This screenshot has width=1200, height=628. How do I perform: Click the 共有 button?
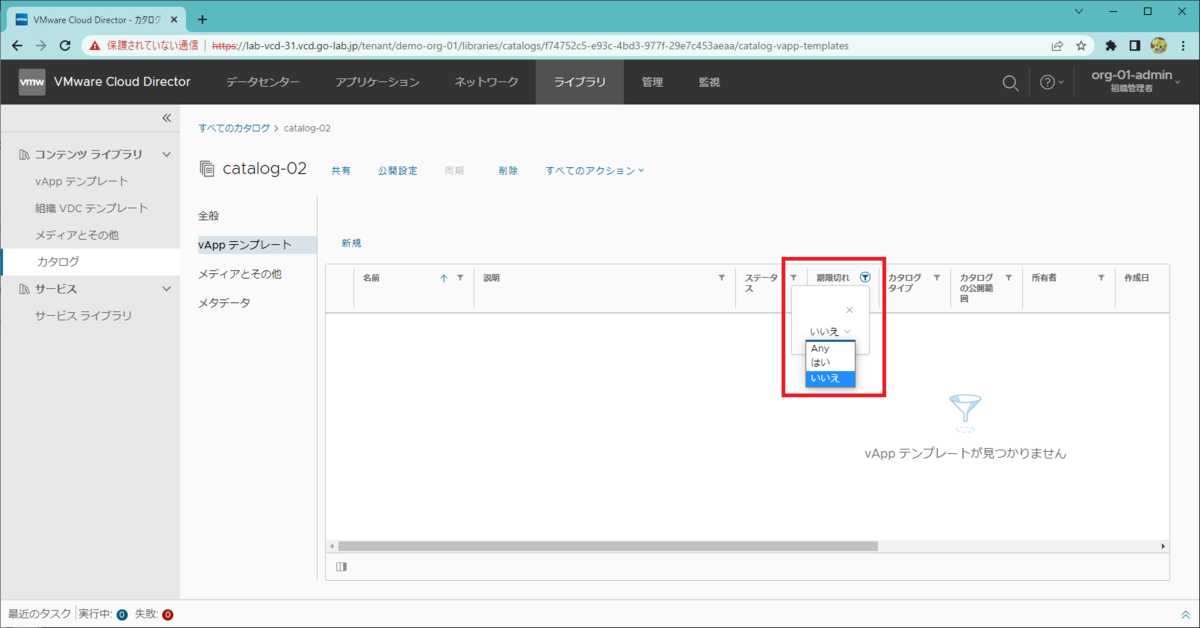coord(341,171)
